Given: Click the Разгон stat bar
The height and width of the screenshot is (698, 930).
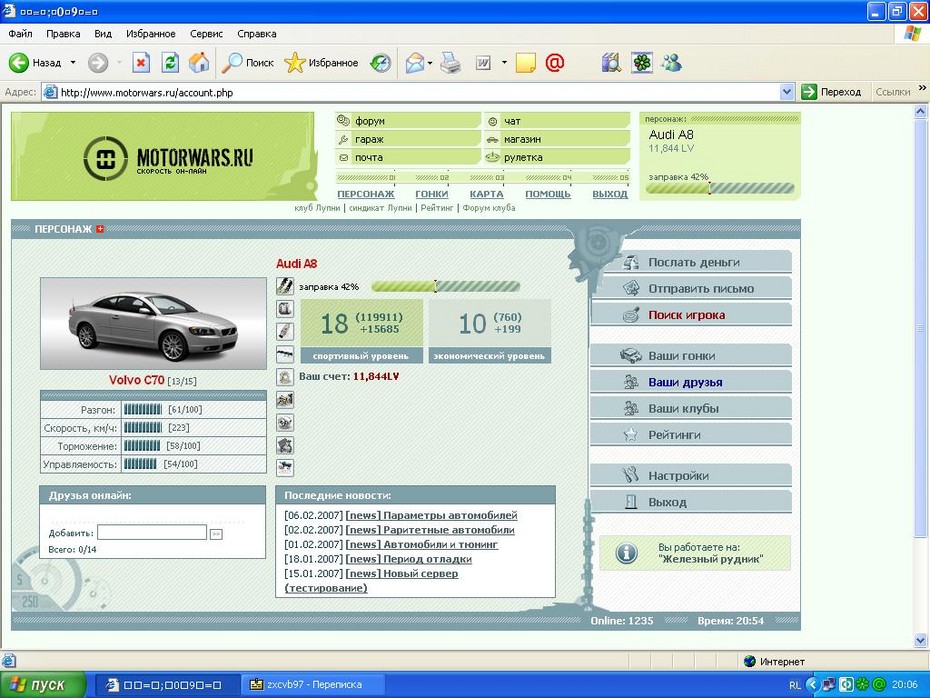Looking at the screenshot, I should pos(142,409).
